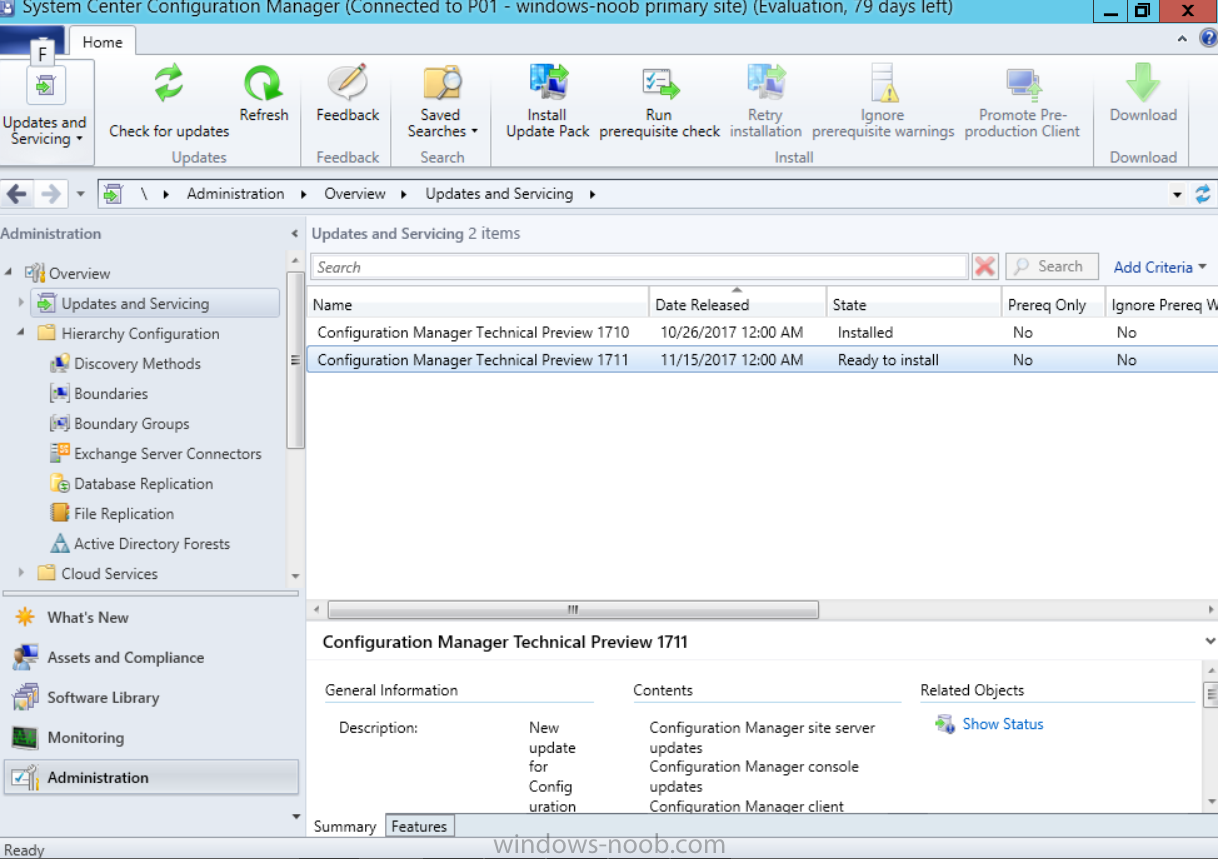The image size is (1218, 859).
Task: Open the Home ribbon tab
Action: 102,42
